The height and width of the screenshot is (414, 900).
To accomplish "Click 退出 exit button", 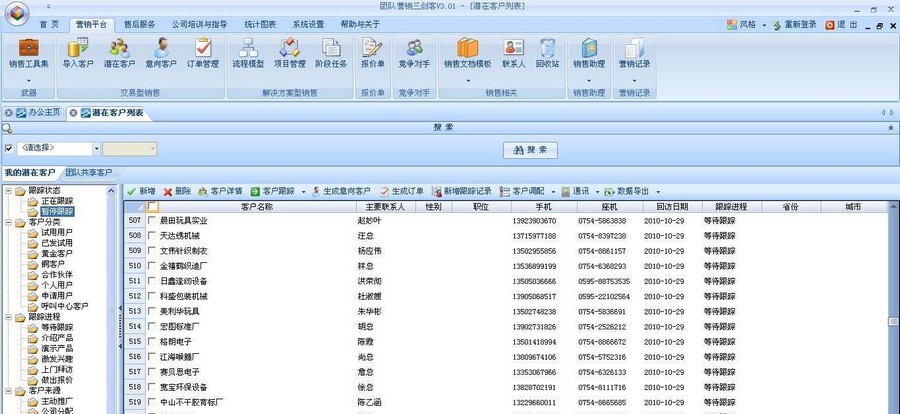I will point(841,25).
